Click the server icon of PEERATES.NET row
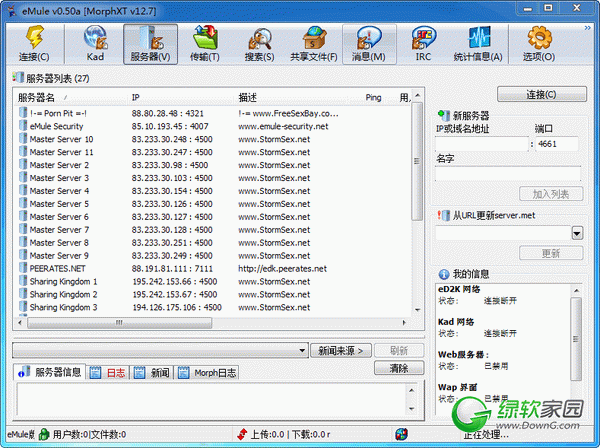This screenshot has height=448, width=600. point(23,268)
